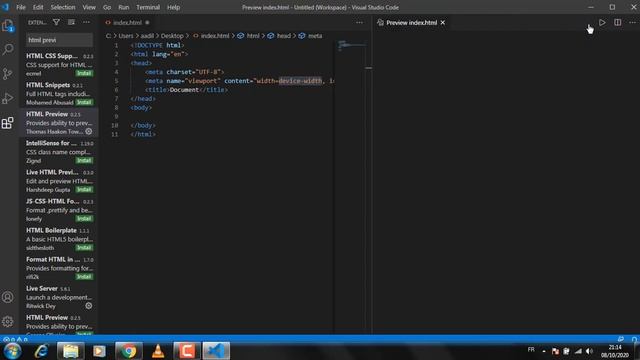Open the View menu

click(x=89, y=7)
